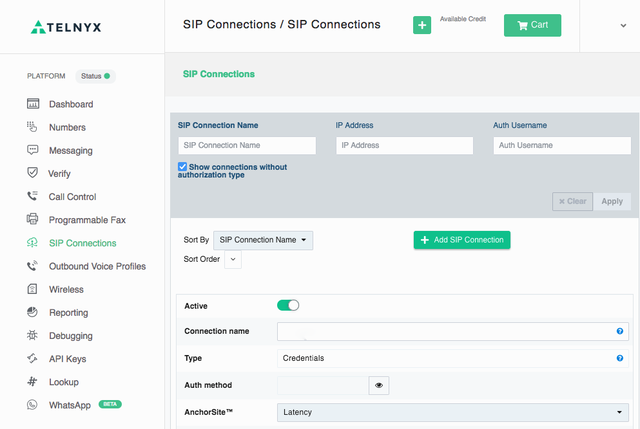The width and height of the screenshot is (640, 429).
Task: Click the Call Control phone icon
Action: tap(32, 196)
